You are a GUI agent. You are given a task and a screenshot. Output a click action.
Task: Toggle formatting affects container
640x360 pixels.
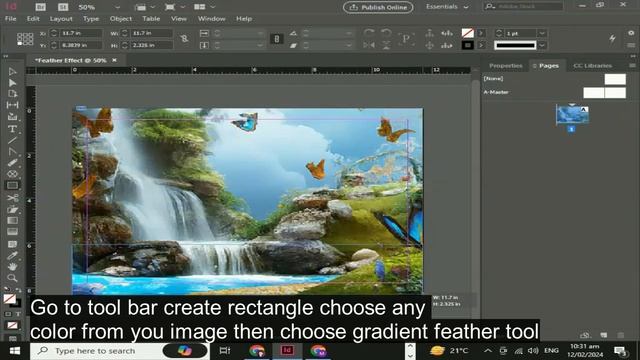[8, 314]
